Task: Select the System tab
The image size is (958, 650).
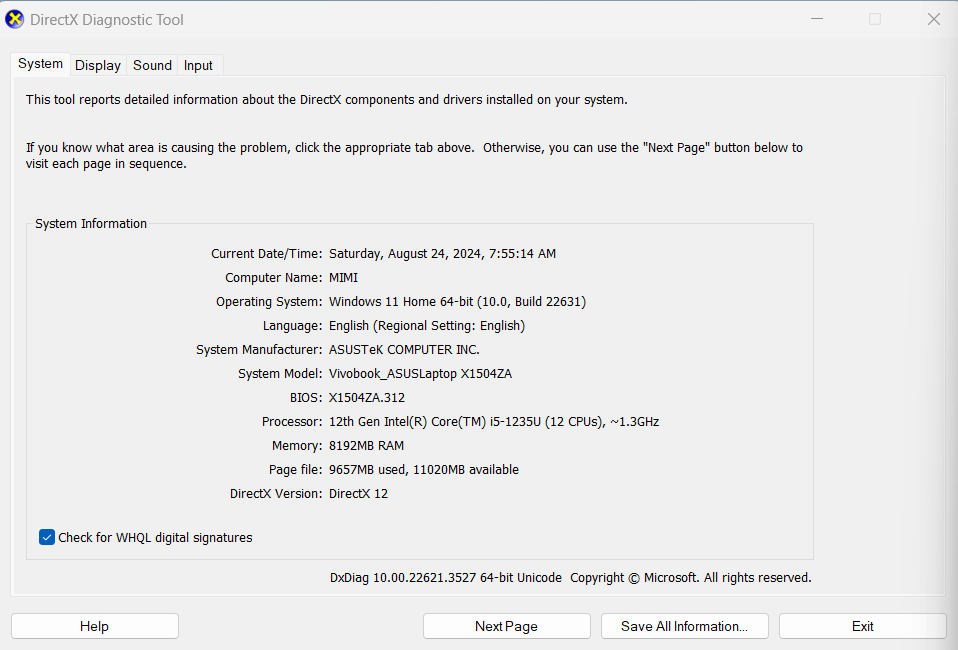Action: tap(40, 64)
